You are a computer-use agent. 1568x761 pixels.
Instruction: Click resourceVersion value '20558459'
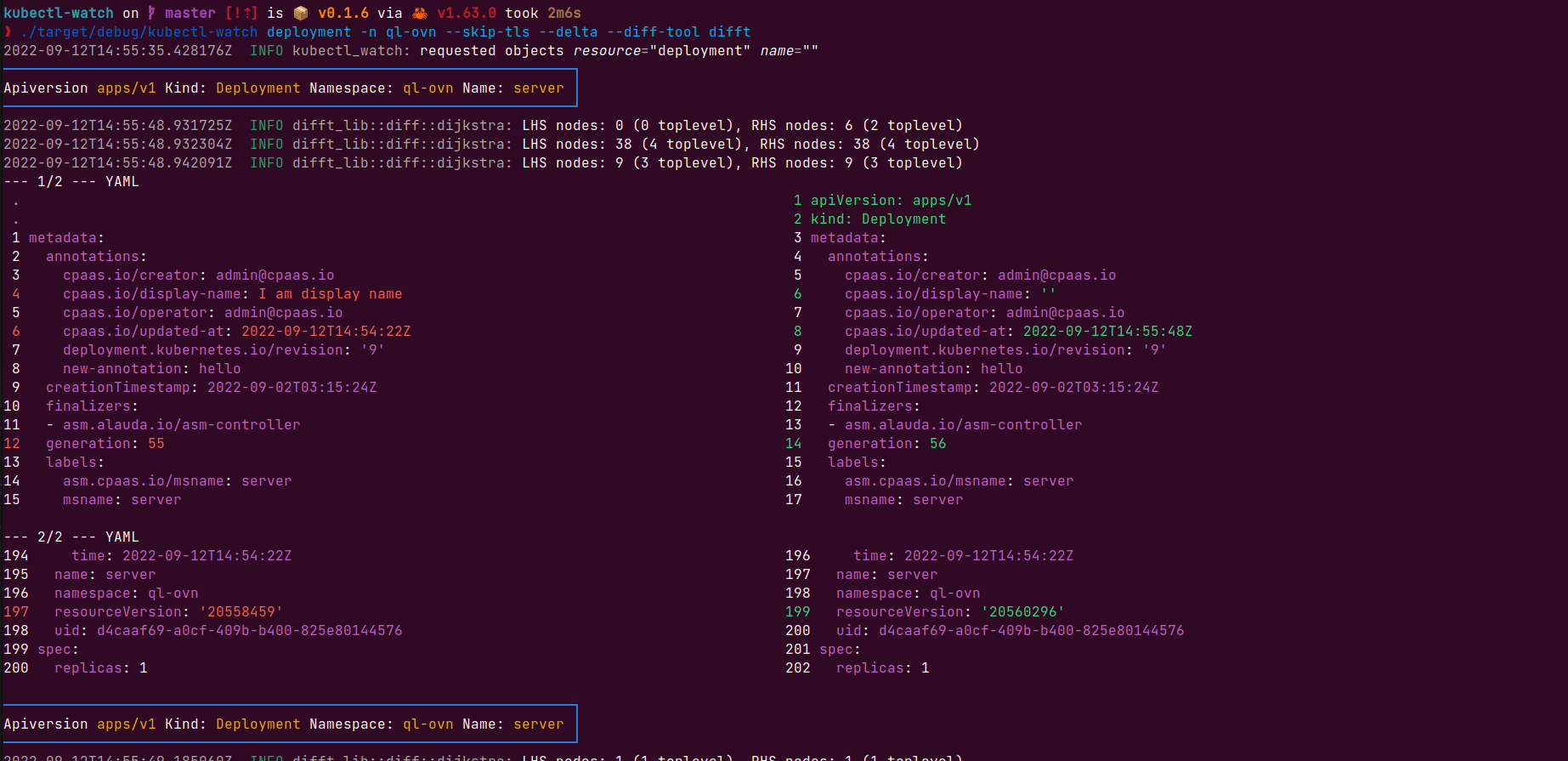(x=241, y=611)
